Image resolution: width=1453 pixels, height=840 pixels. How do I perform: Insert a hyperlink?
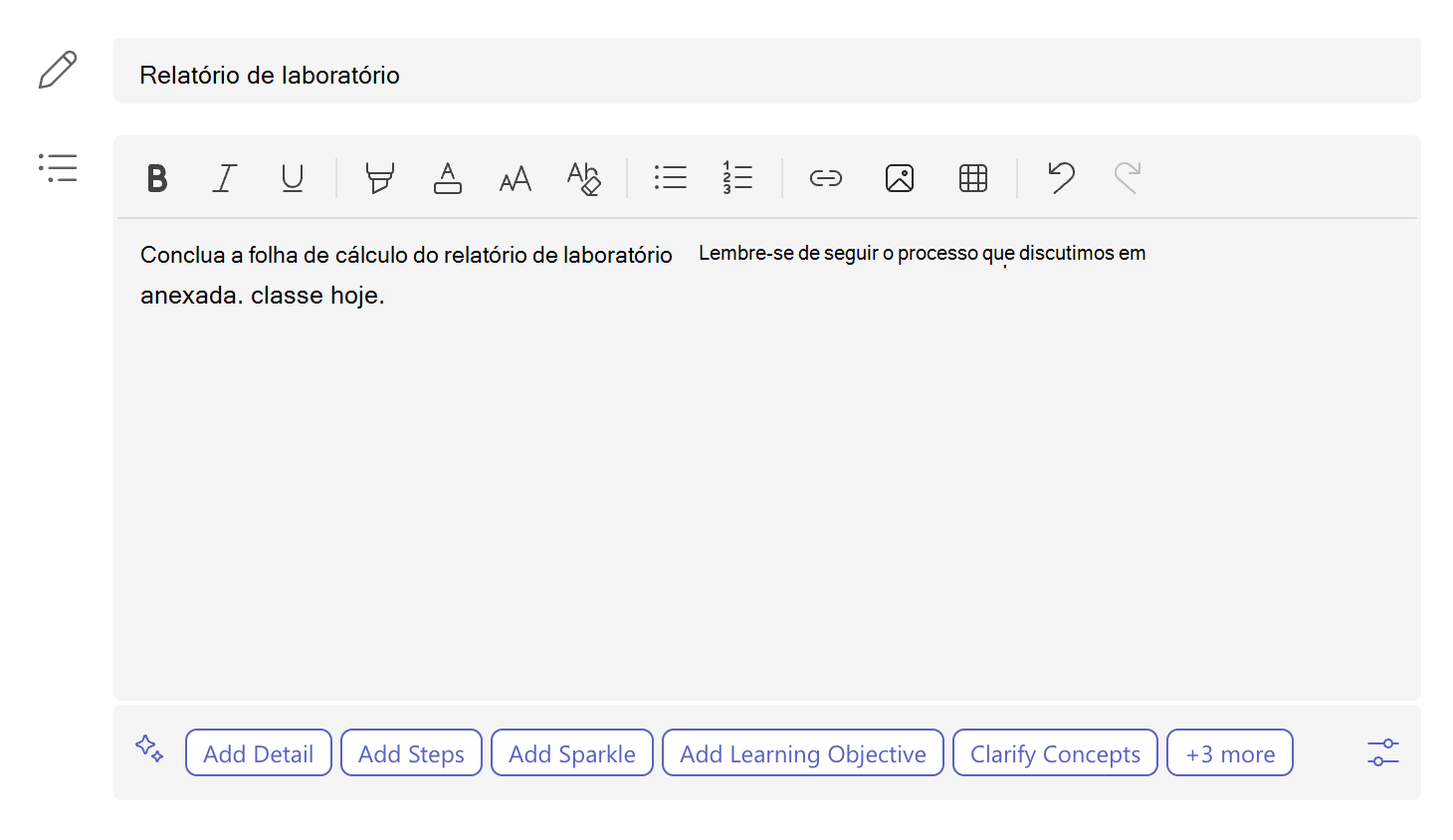click(x=826, y=178)
